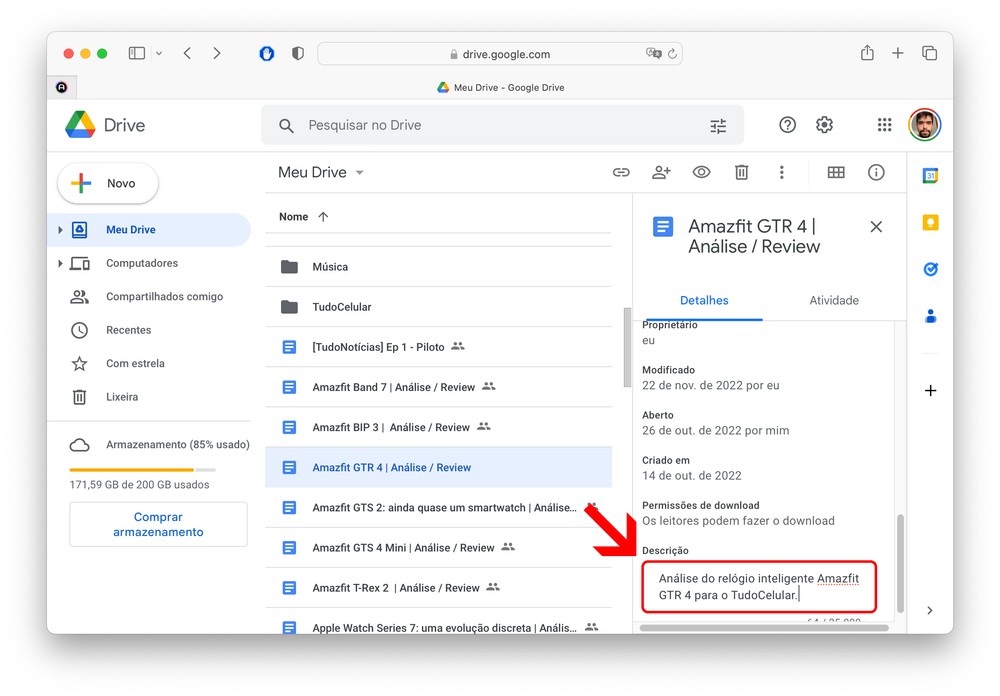Open more actions three-dot menu
This screenshot has width=1000, height=696.
pyautogui.click(x=781, y=172)
